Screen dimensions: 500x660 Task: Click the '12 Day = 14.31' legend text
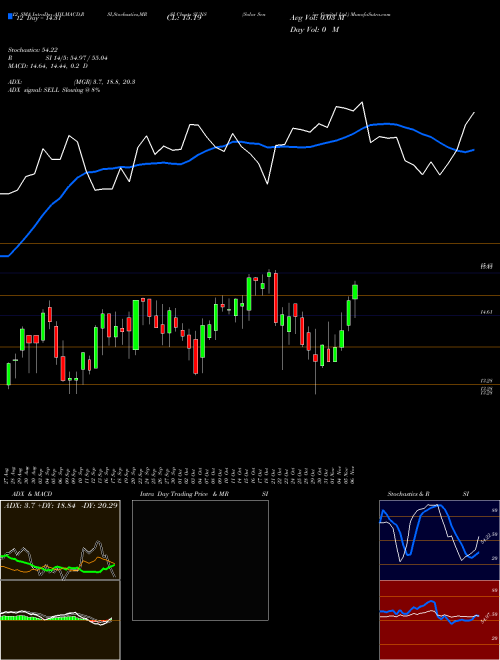point(37,19)
